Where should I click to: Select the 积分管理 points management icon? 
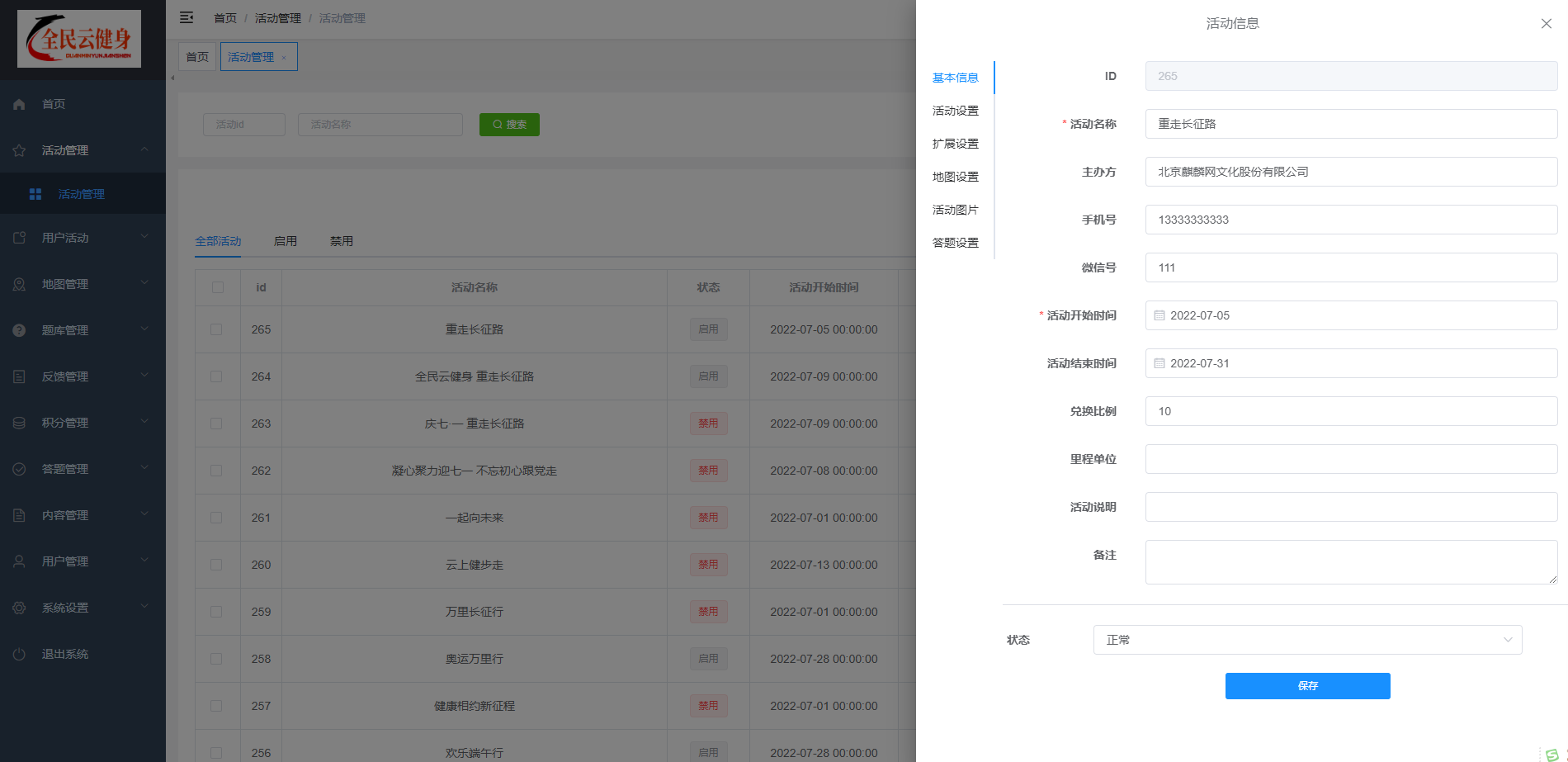(19, 422)
